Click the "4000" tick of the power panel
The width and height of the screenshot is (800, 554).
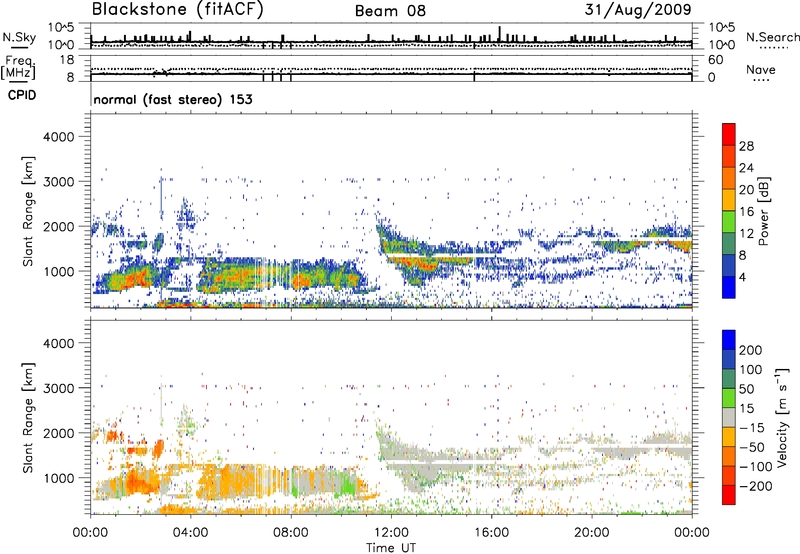(x=59, y=137)
